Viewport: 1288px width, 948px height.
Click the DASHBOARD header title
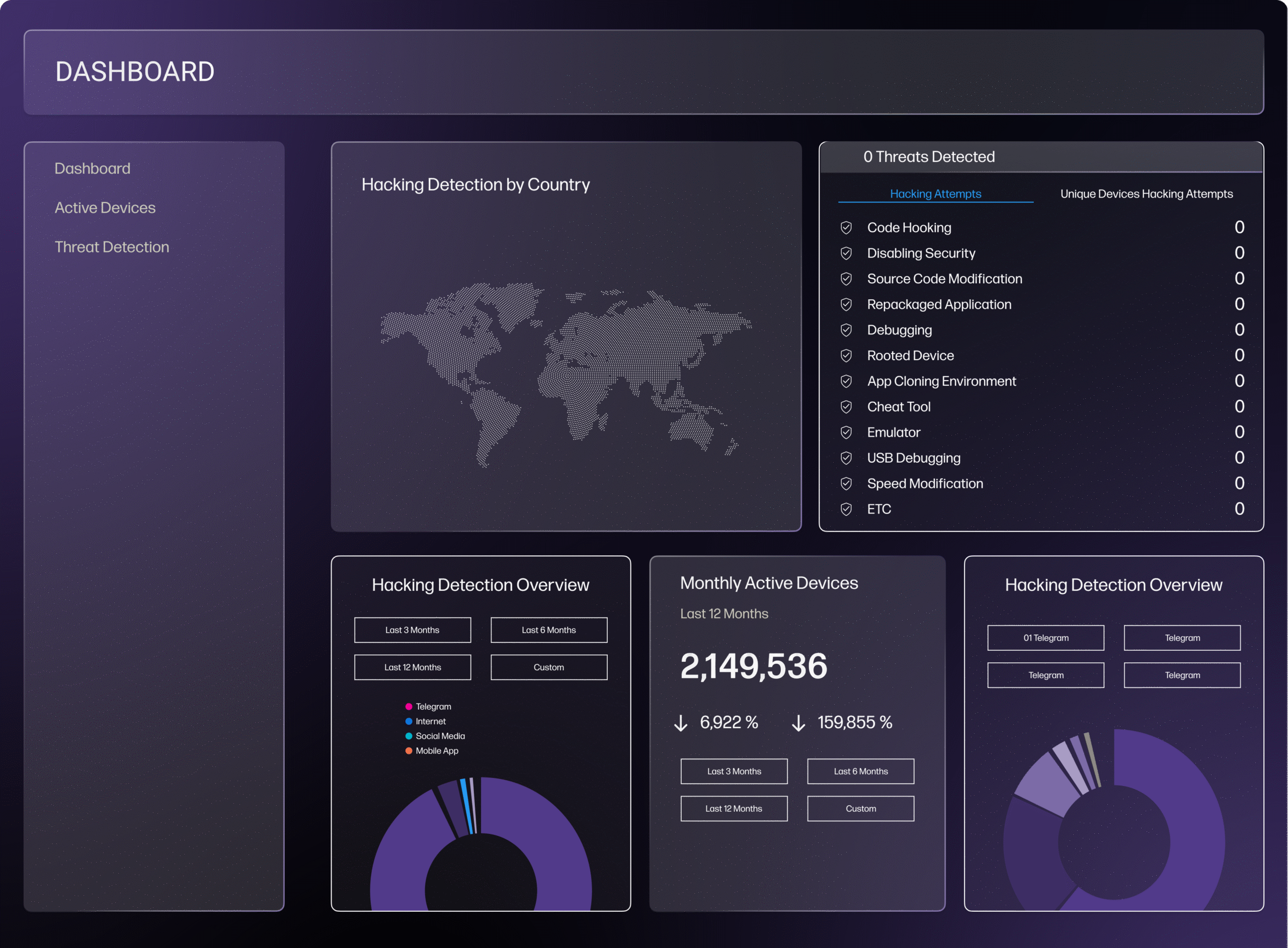tap(135, 72)
